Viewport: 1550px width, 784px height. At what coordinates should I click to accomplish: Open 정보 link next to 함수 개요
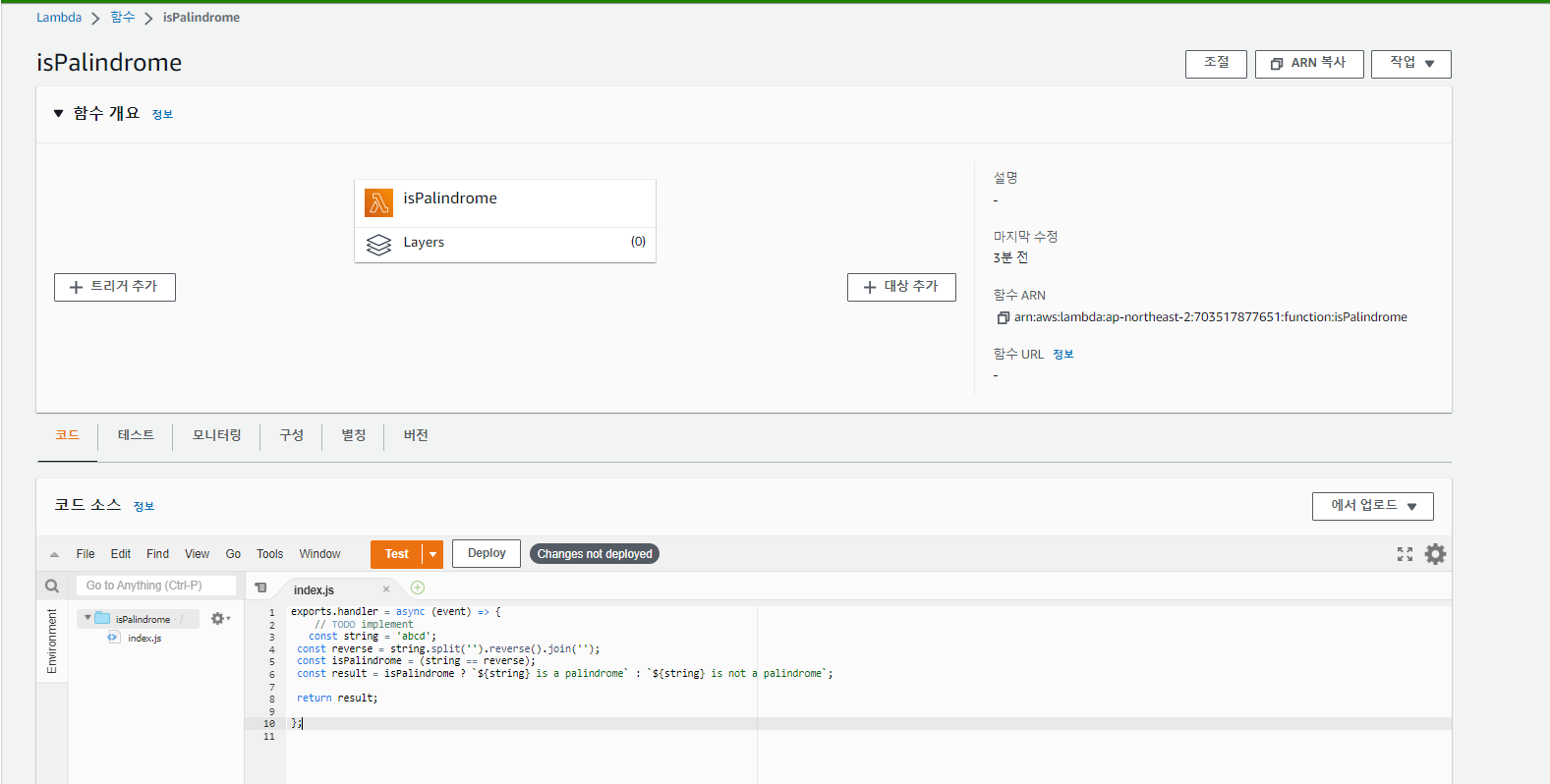[162, 114]
